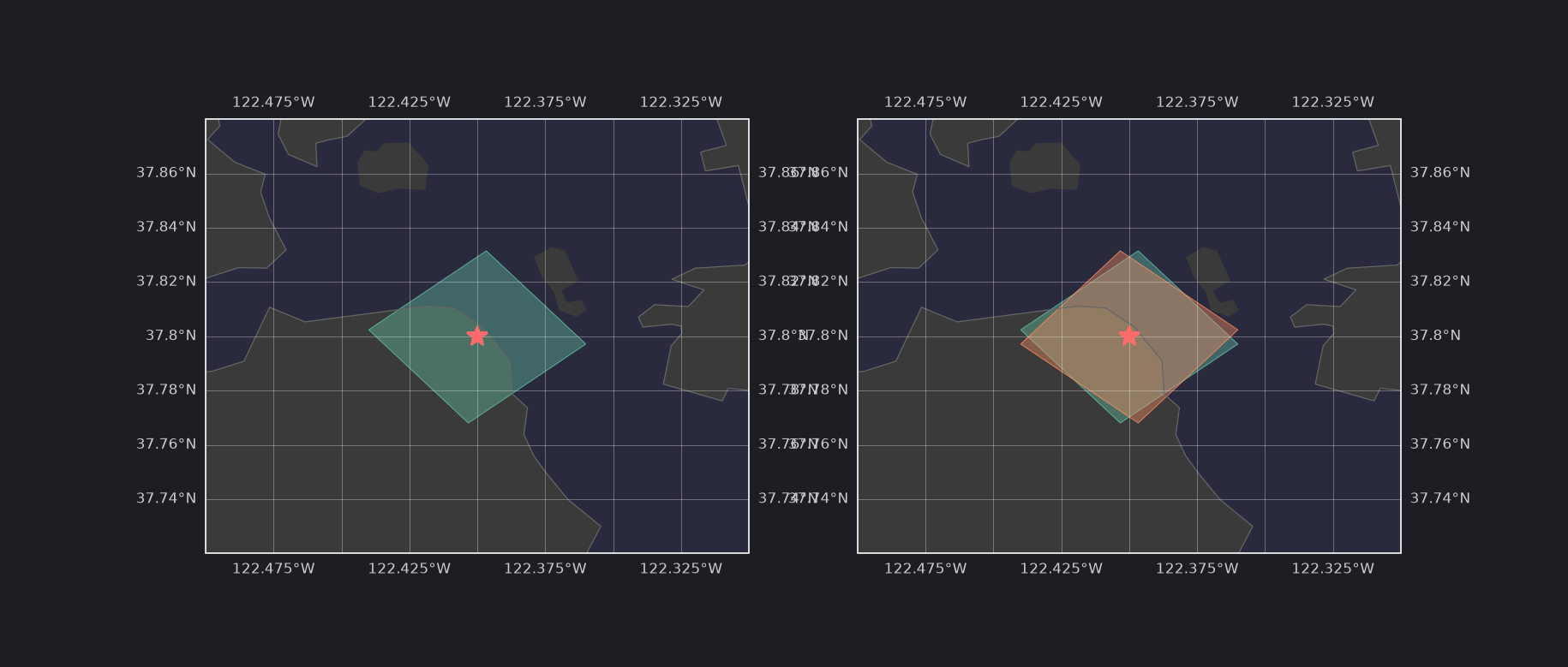1568x667 pixels.
Task: Click 122.425°W label below right map
Action: 1062,569
